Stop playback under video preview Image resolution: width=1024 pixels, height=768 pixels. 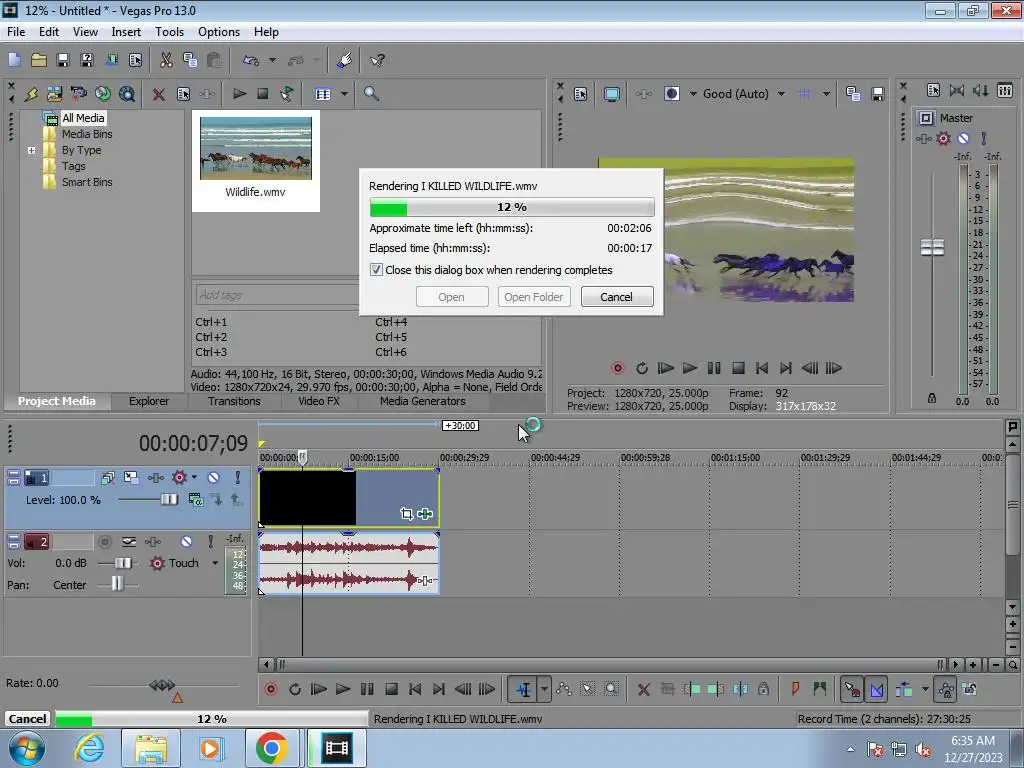(x=738, y=368)
